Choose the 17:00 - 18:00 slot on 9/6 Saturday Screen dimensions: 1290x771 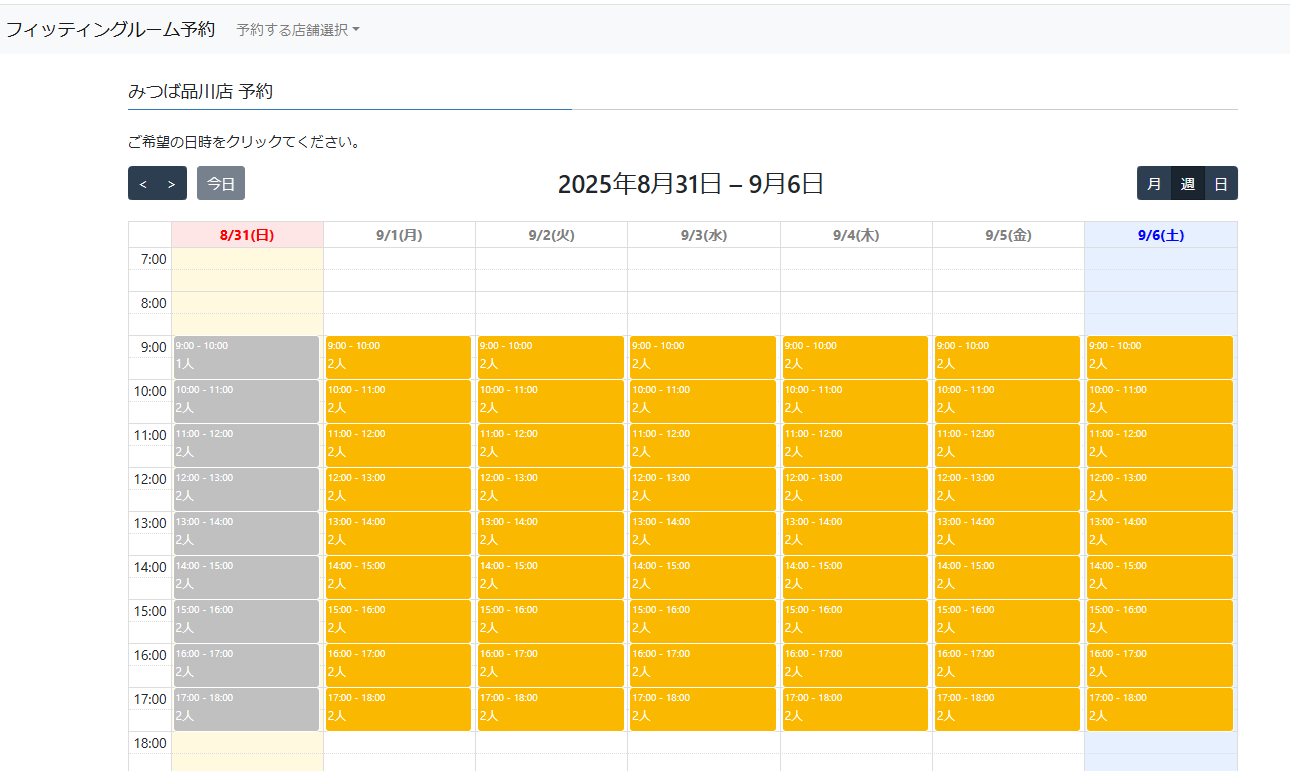1160,709
